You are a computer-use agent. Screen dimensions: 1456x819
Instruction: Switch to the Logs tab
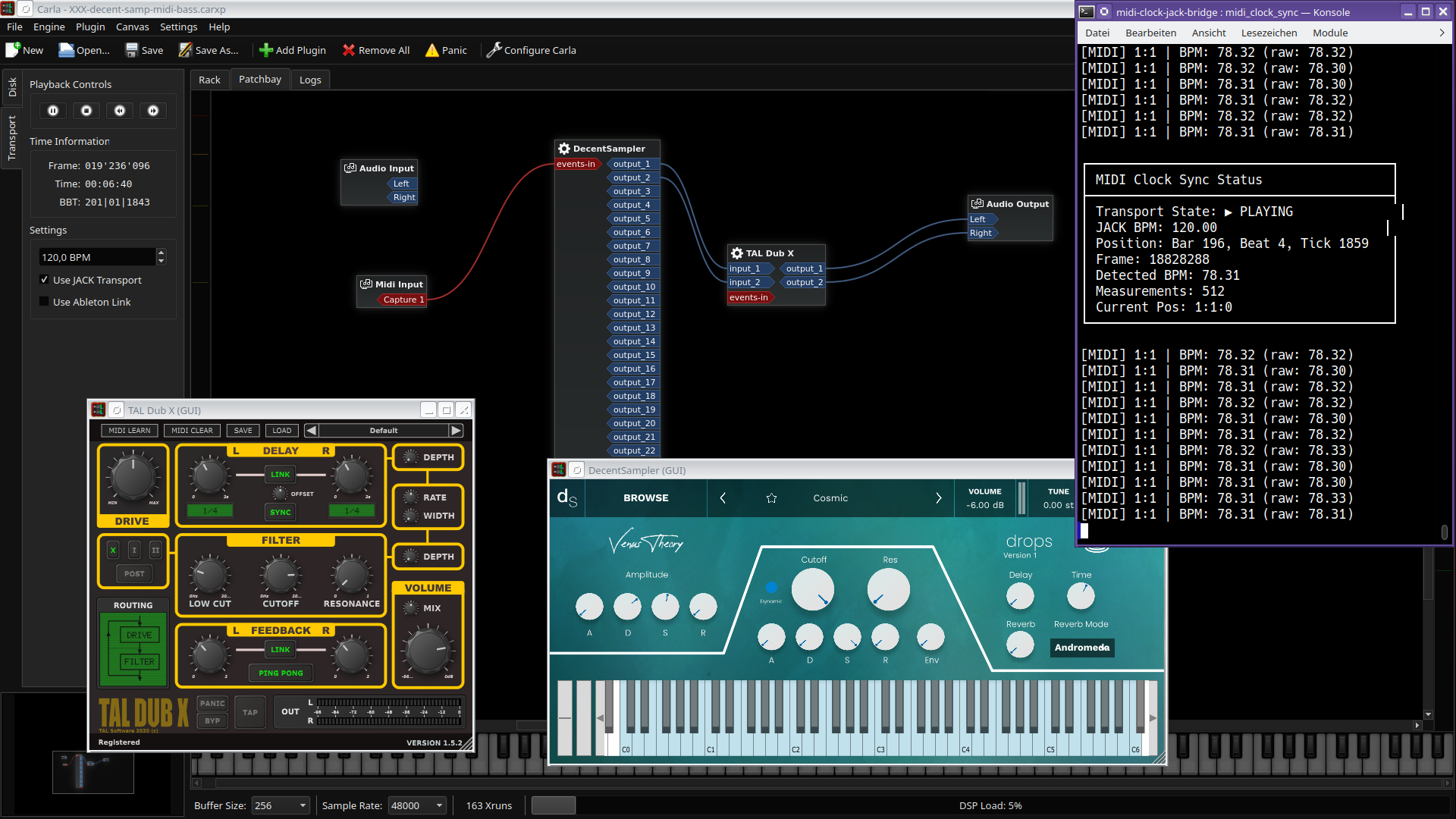click(x=309, y=80)
